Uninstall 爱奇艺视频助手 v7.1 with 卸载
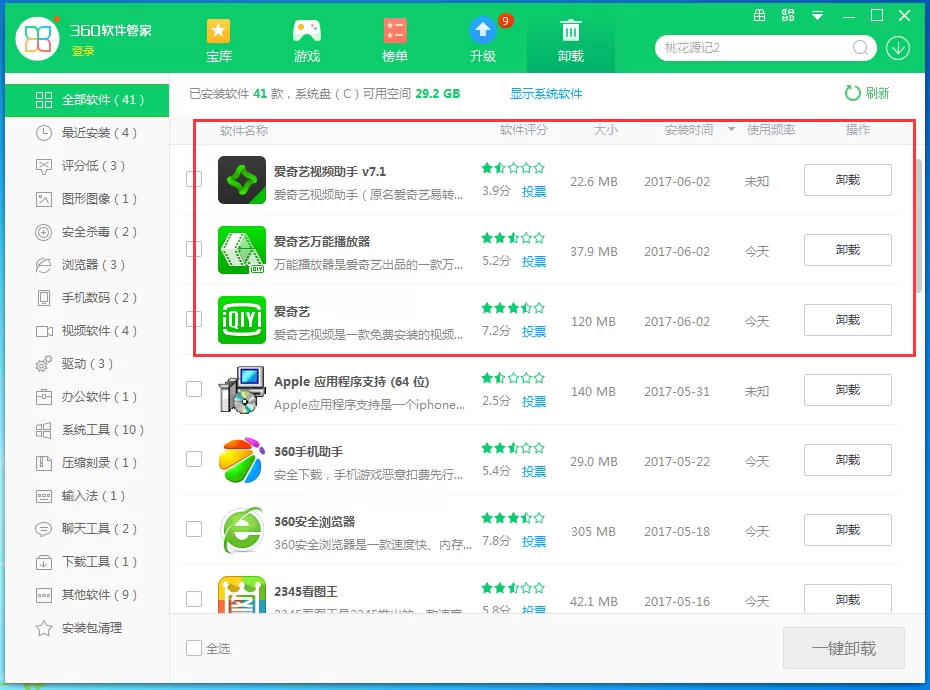This screenshot has width=930, height=690. coord(848,180)
